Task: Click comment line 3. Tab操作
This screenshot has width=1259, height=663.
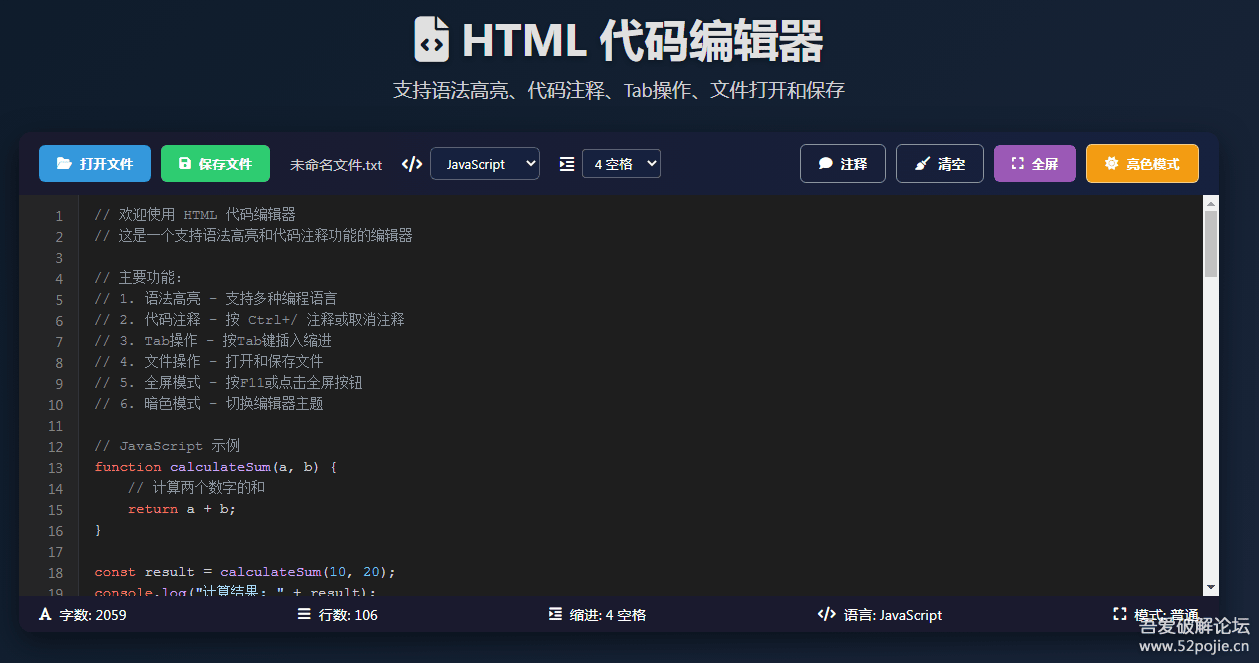Action: (x=213, y=341)
